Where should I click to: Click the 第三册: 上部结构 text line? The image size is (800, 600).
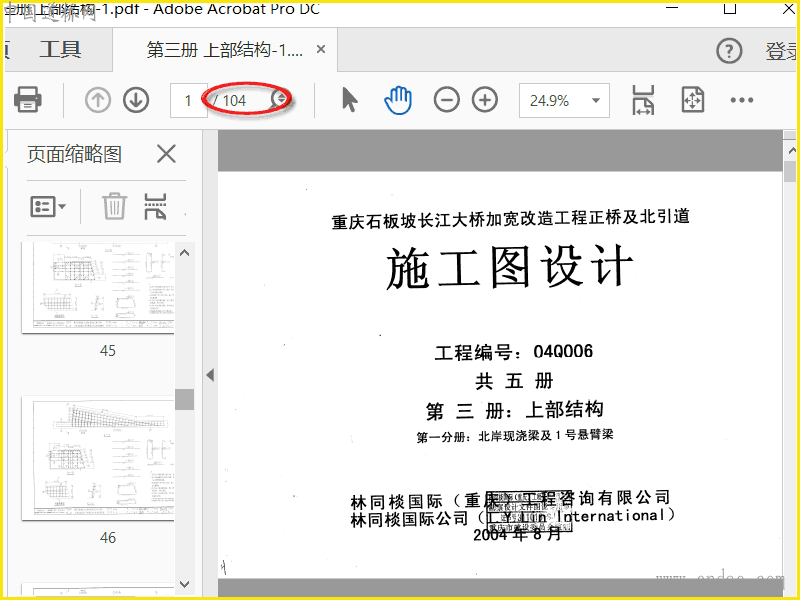(x=515, y=410)
